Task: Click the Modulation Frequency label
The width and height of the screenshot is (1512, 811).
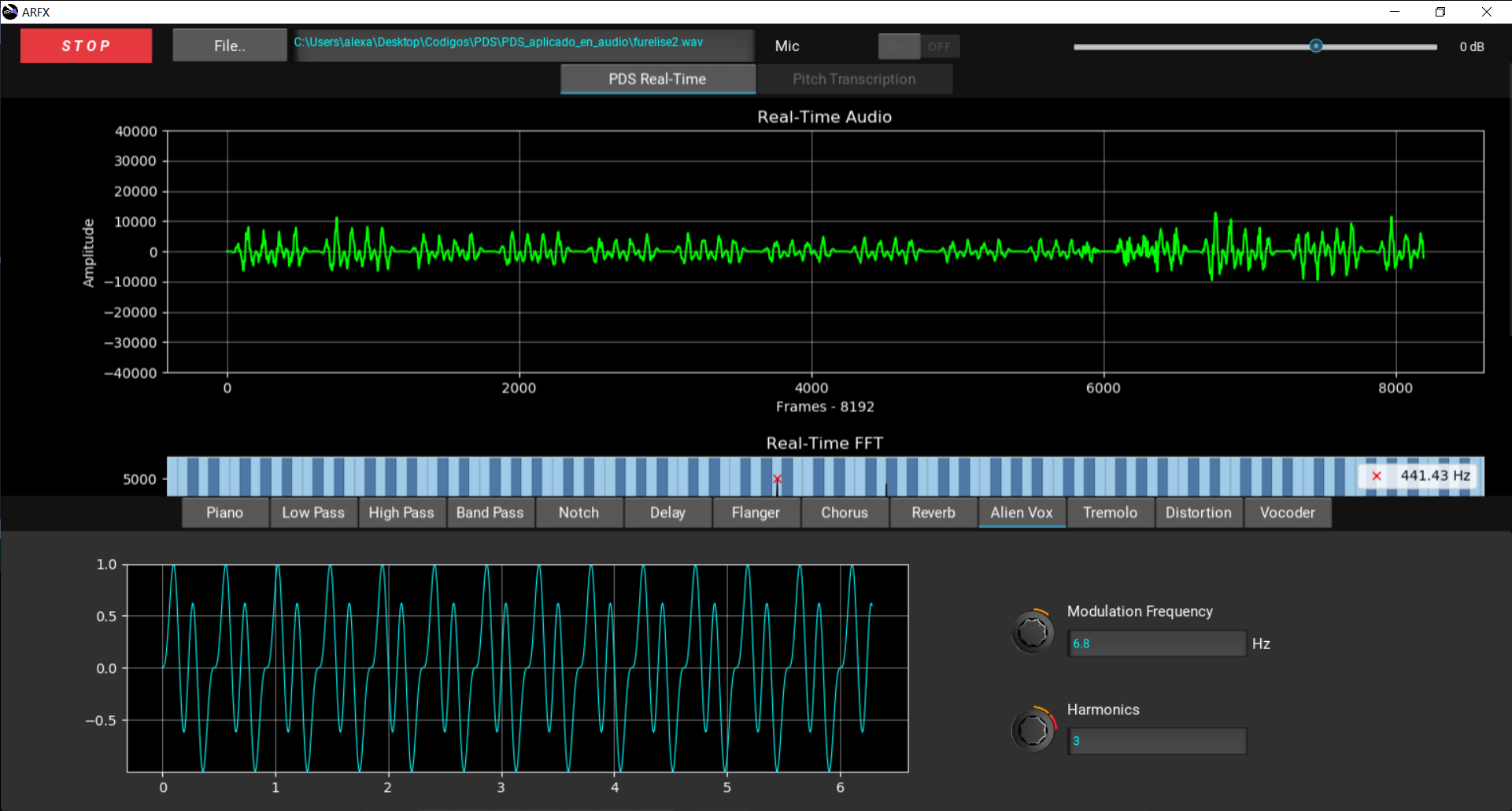Action: [x=1140, y=611]
